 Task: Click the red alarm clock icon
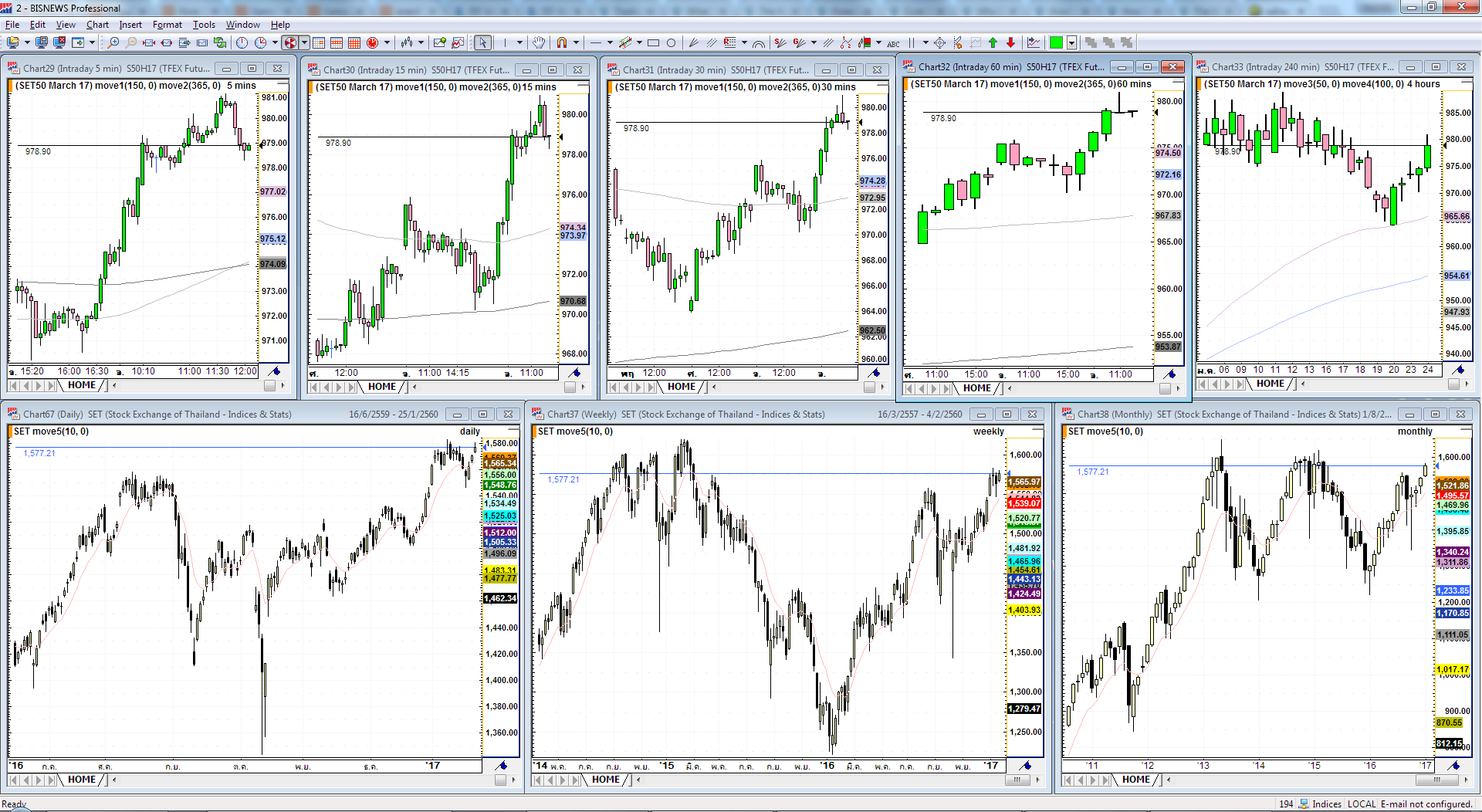[x=372, y=42]
